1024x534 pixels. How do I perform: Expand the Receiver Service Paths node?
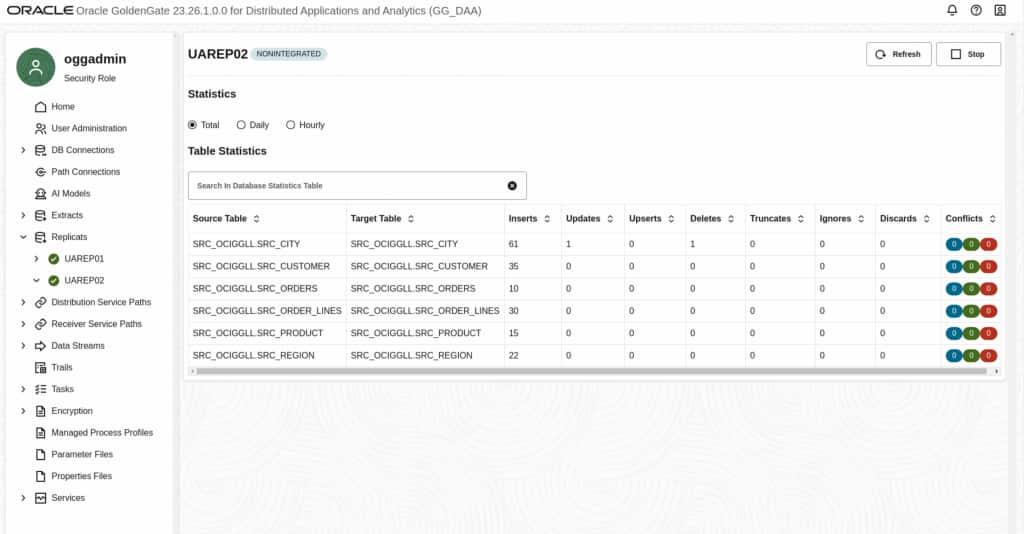(x=23, y=324)
